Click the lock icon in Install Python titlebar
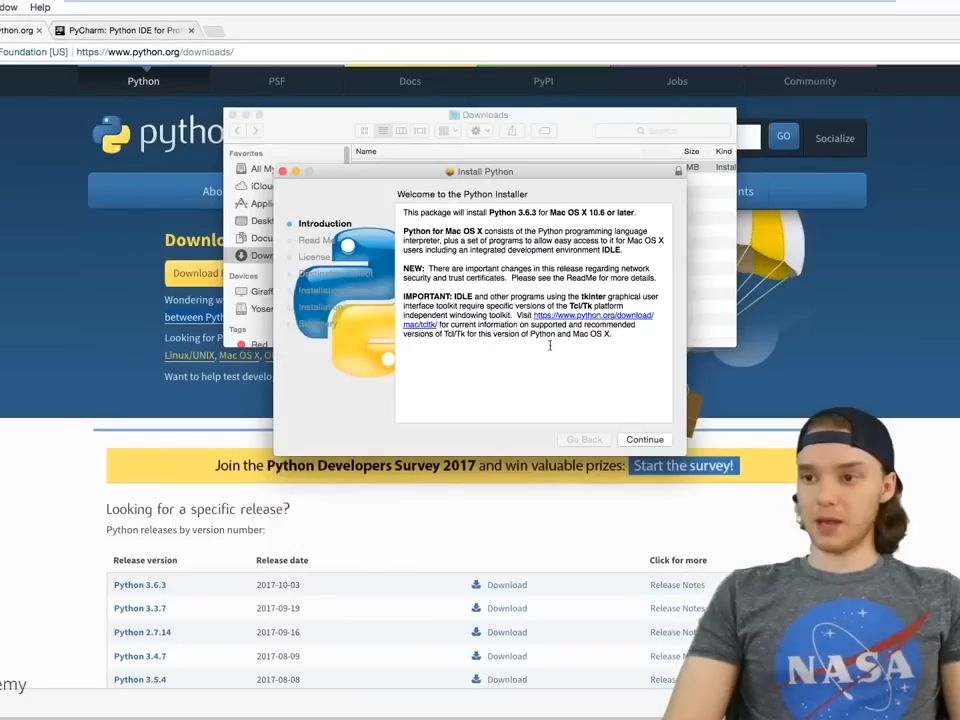The image size is (960, 720). coord(678,171)
